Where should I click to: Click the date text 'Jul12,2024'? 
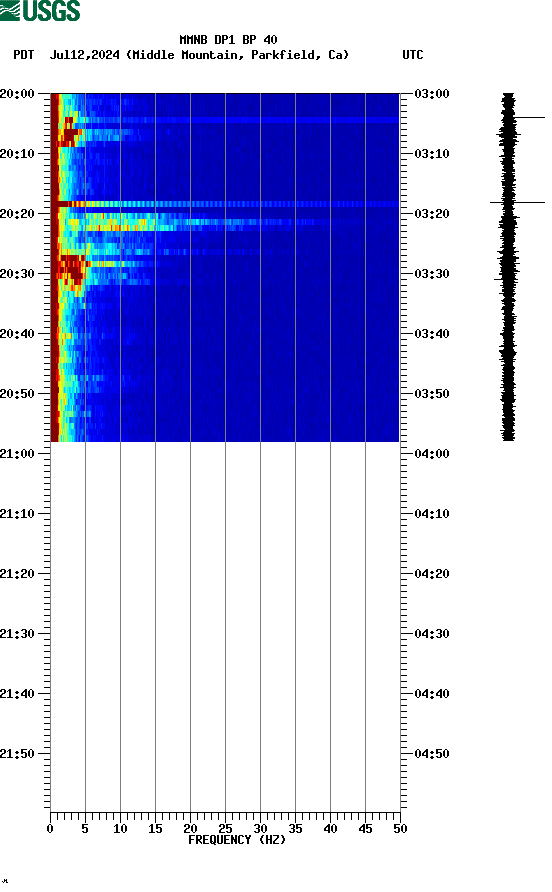85,55
